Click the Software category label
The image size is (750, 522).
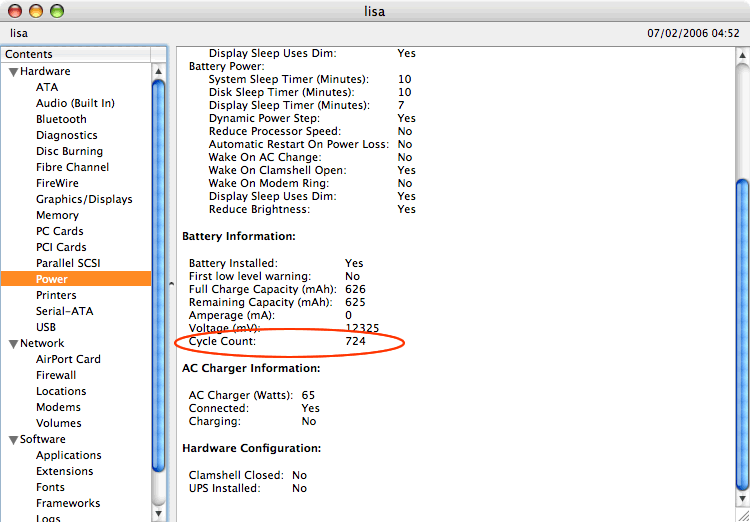click(x=43, y=439)
